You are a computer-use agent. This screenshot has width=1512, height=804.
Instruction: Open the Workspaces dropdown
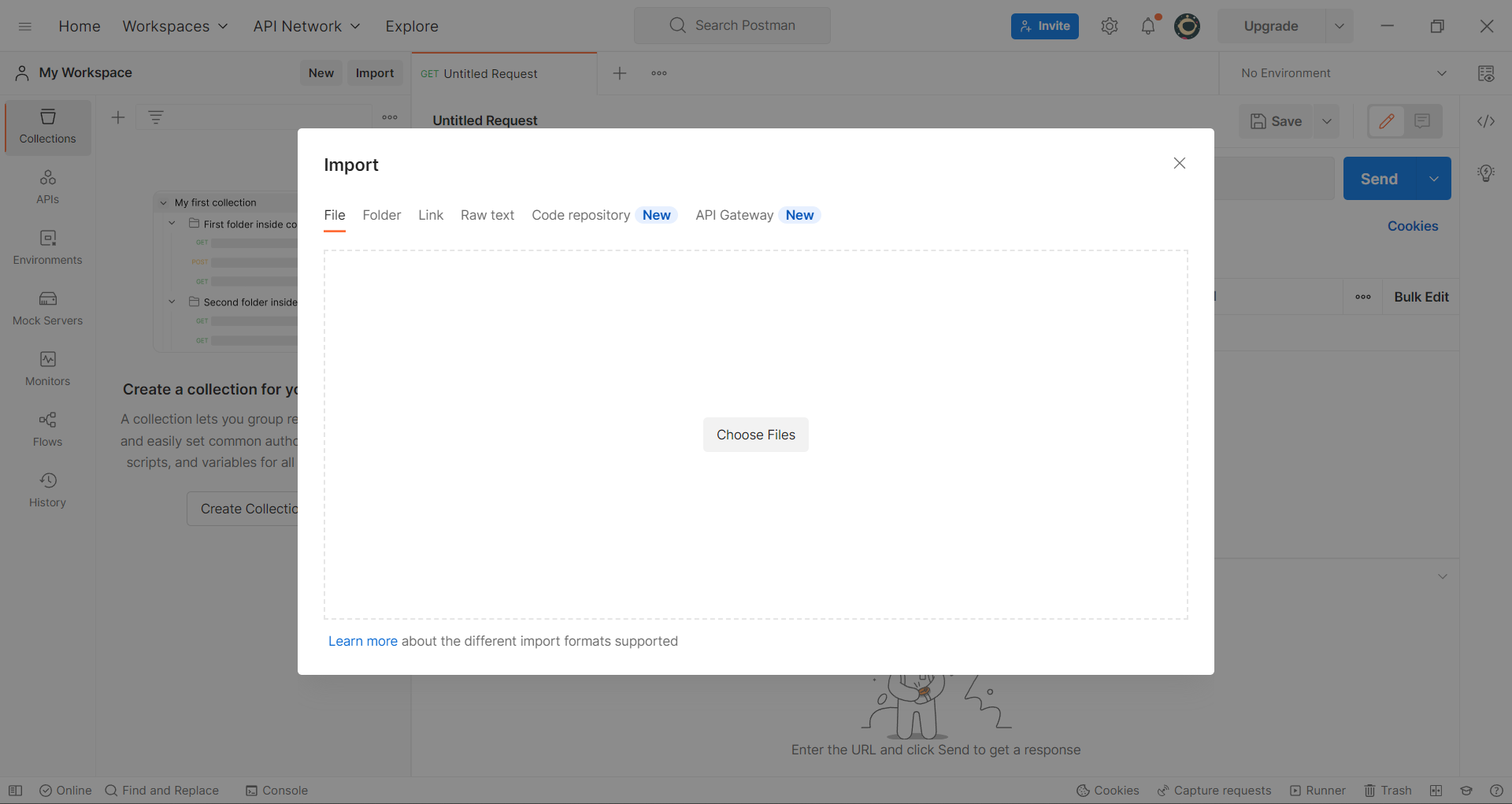(175, 26)
